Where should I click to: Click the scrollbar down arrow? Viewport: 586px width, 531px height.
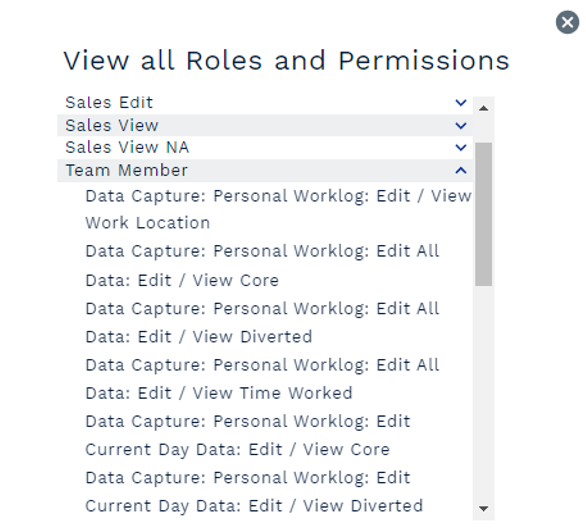click(x=484, y=509)
